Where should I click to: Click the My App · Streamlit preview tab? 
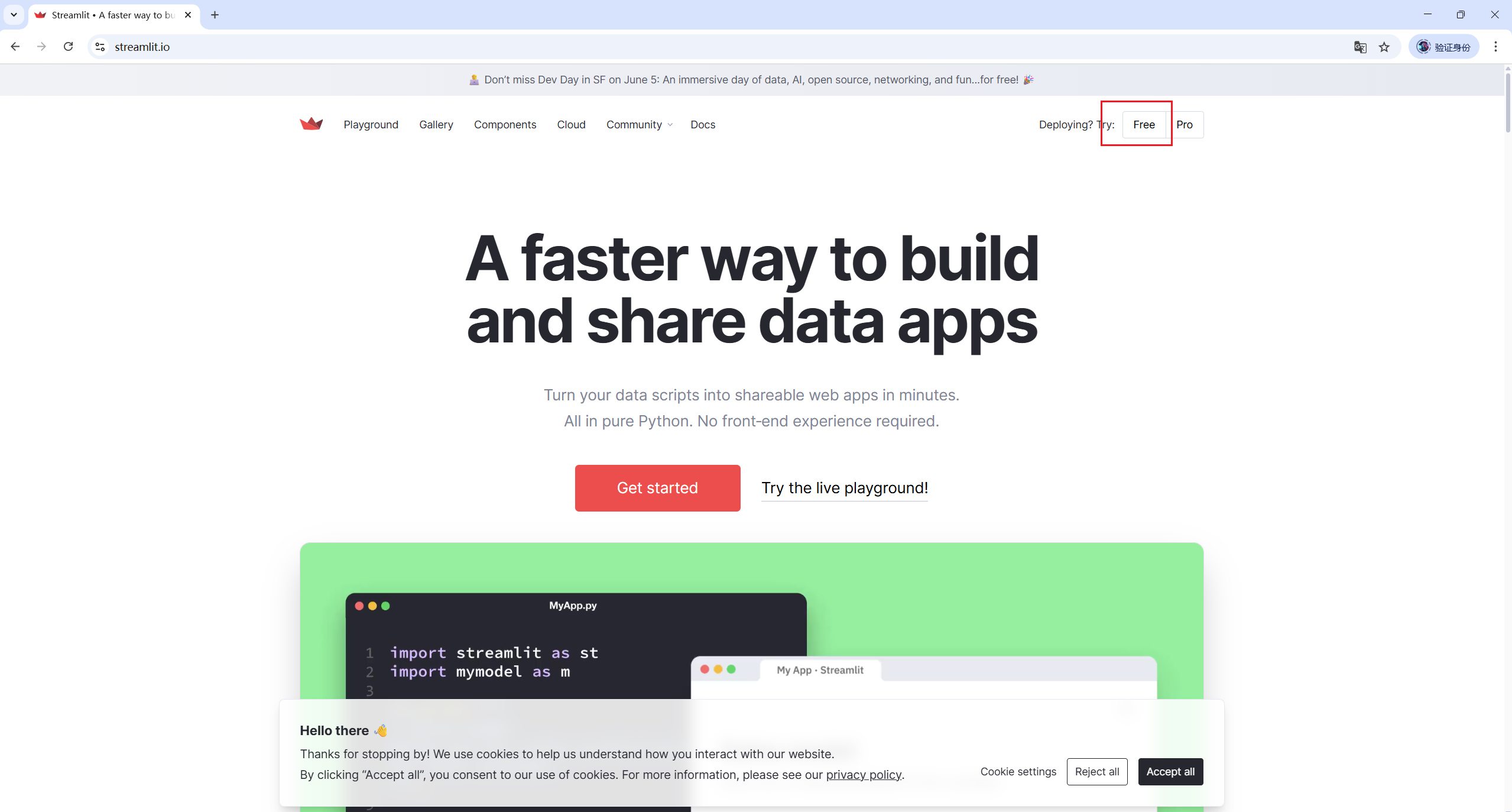coord(820,670)
